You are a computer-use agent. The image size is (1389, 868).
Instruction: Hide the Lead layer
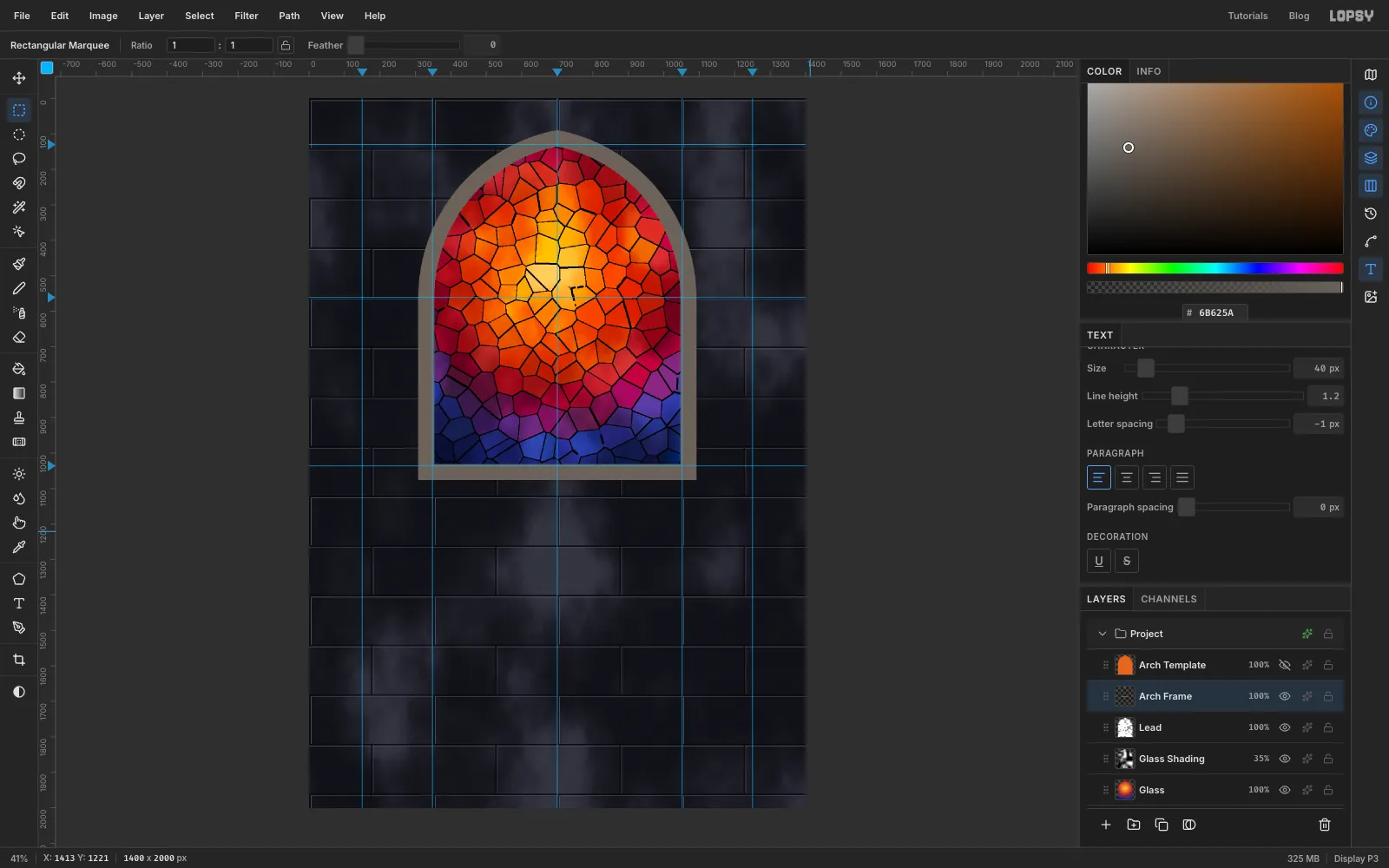click(1285, 727)
